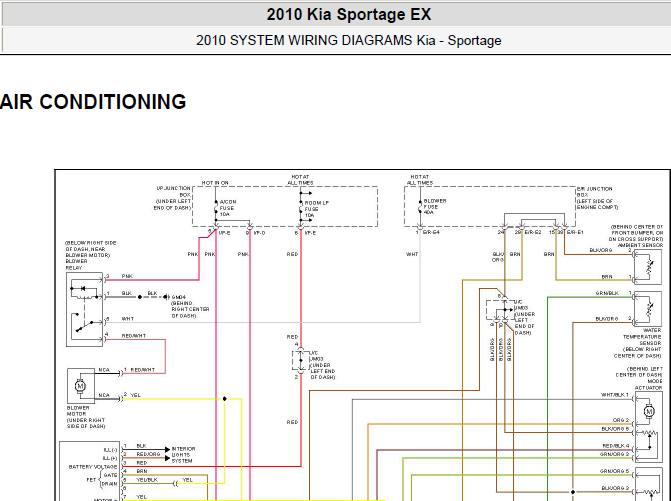The image size is (671, 501).
Task: Click the yellow wire junction dot near blower motor
Action: pyautogui.click(x=225, y=399)
